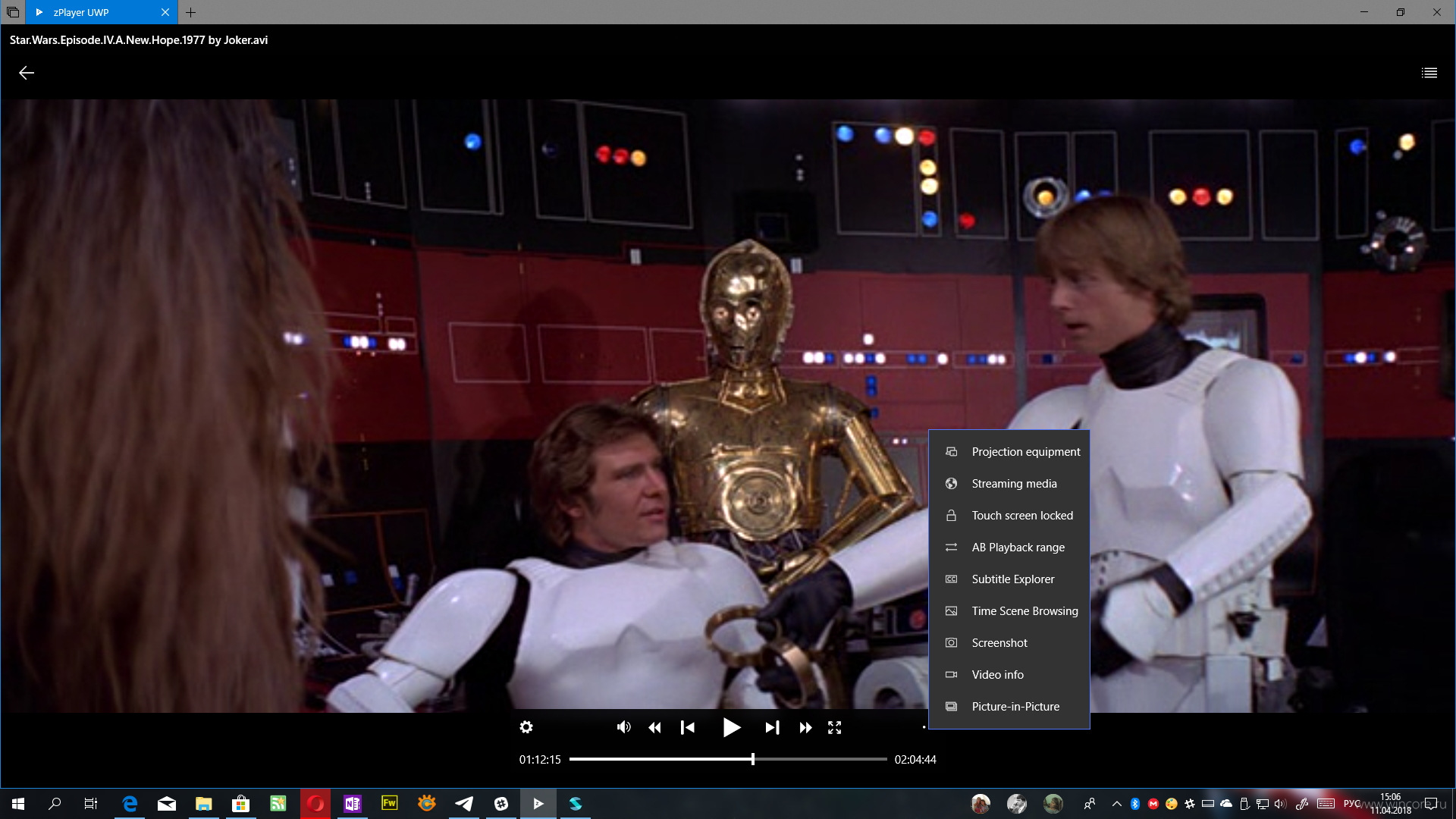
Task: Click the video file title text
Action: coord(139,40)
